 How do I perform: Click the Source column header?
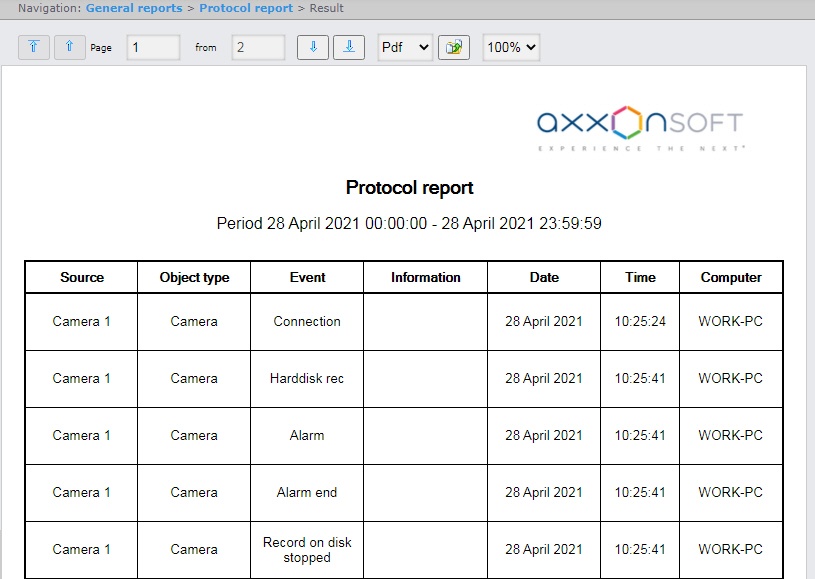82,278
